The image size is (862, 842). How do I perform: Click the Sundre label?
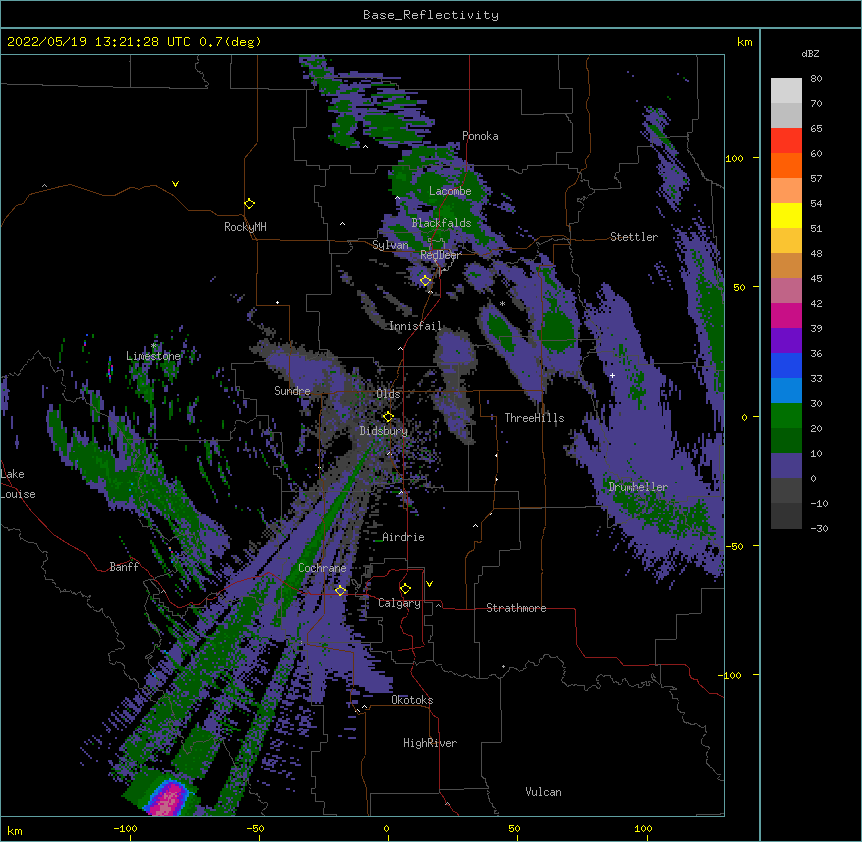click(292, 391)
